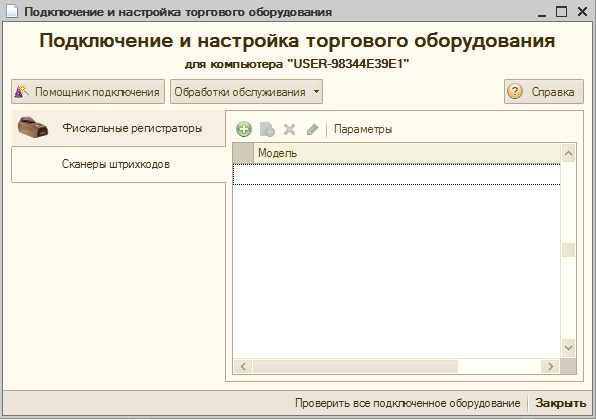The height and width of the screenshot is (420, 596).
Task: Click the arrow beside Обработки обслуживания
Action: pos(316,92)
